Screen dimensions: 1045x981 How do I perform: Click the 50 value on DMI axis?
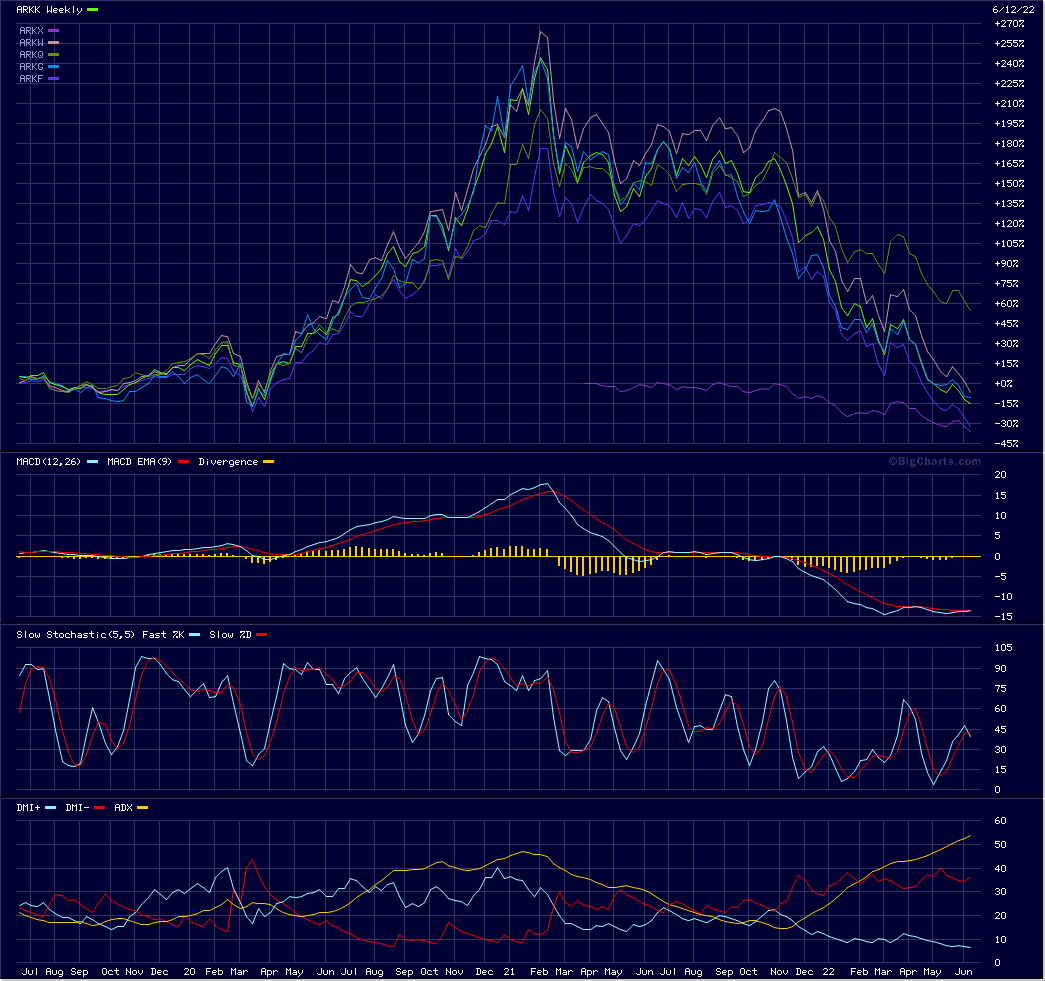tap(1000, 845)
